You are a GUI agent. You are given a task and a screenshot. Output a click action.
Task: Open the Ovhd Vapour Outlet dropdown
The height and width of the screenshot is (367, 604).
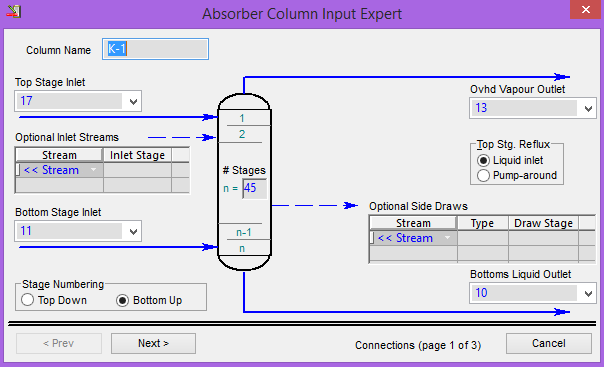point(588,108)
